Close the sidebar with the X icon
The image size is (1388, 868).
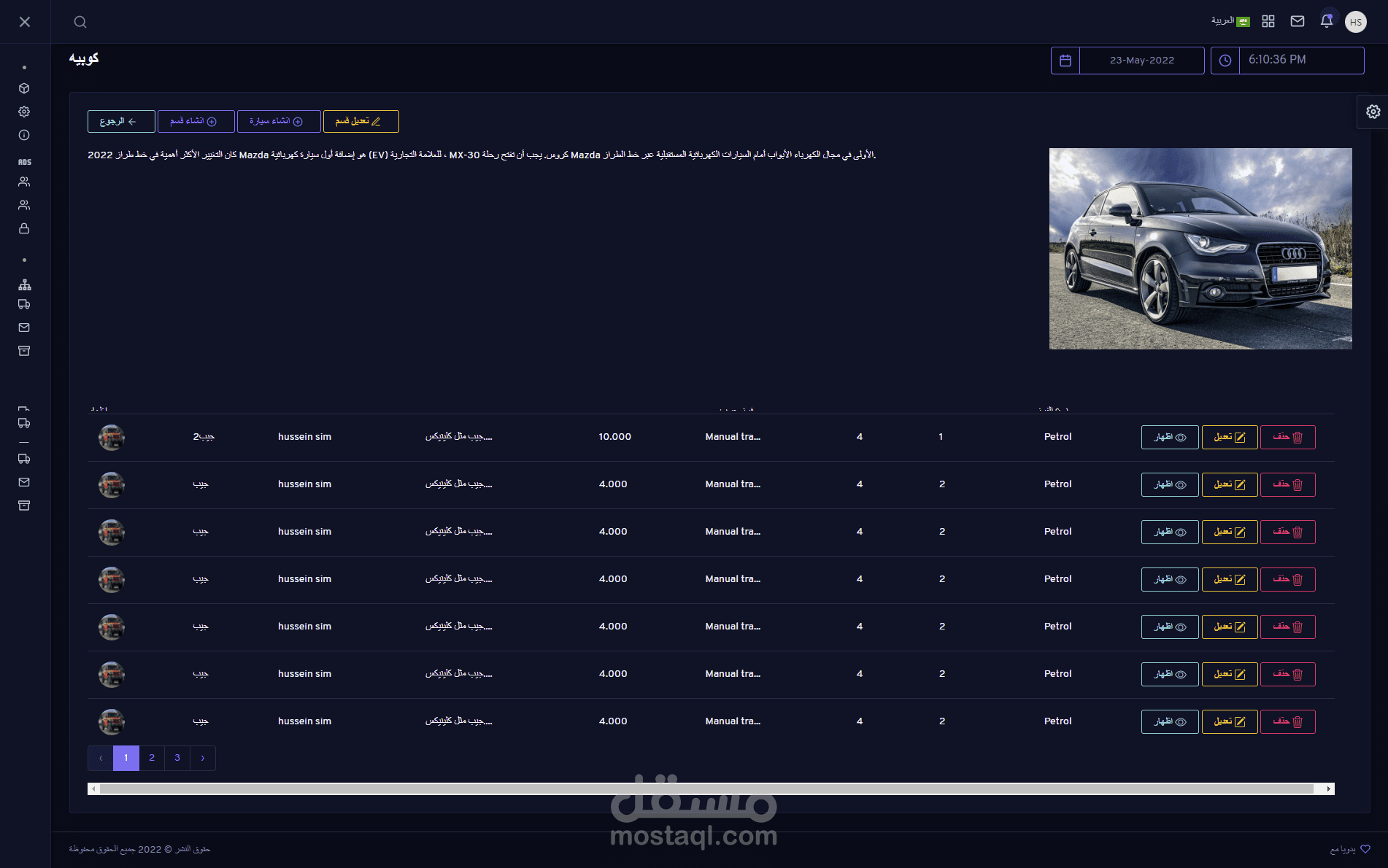pyautogui.click(x=25, y=22)
